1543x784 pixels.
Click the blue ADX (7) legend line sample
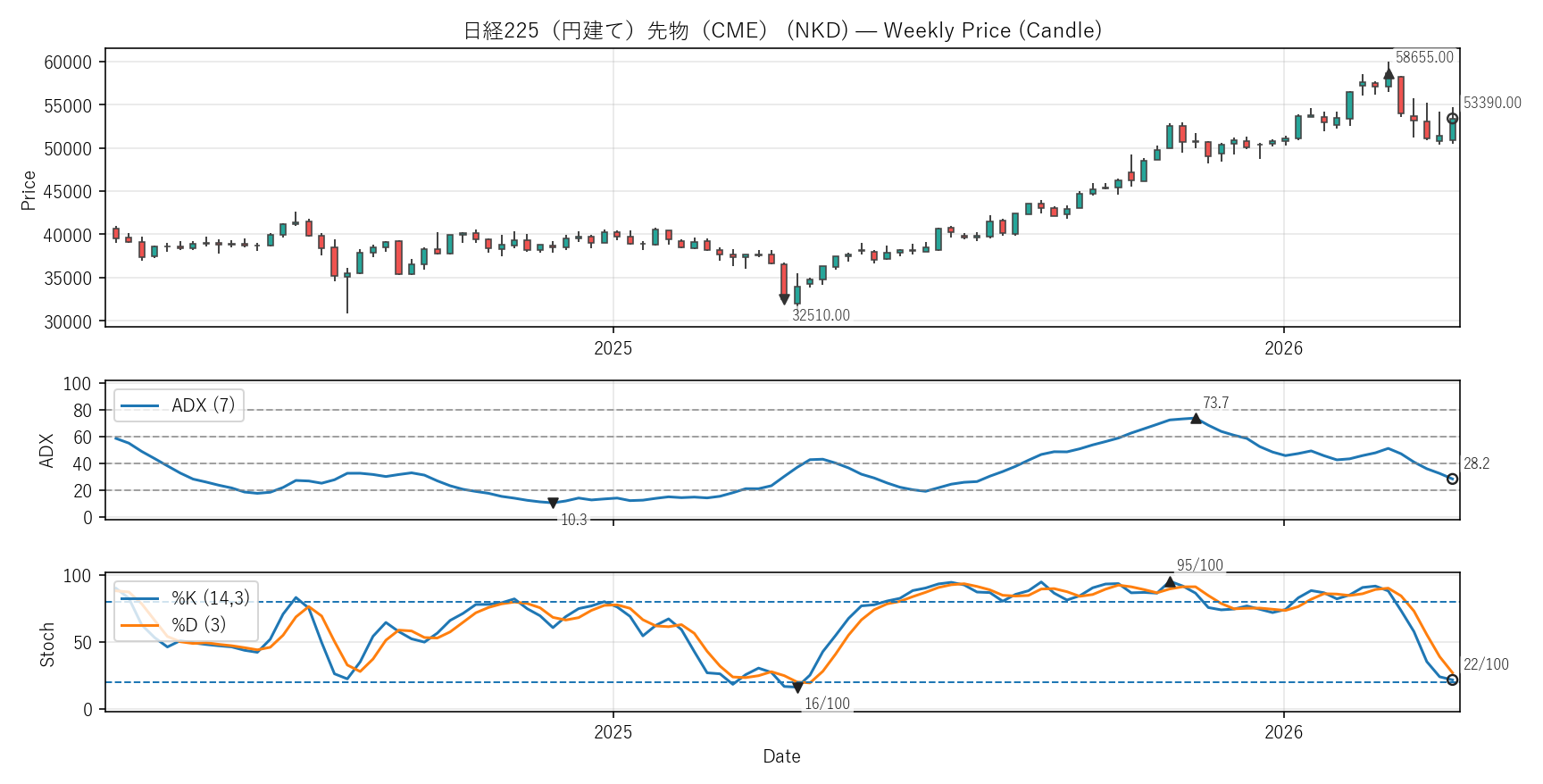tap(140, 405)
